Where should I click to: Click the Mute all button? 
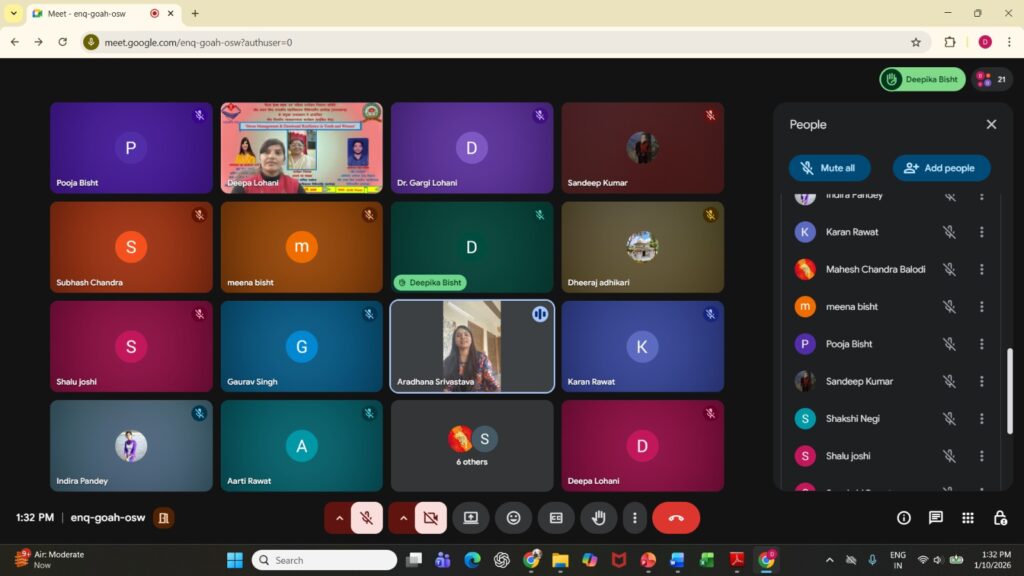tap(829, 168)
